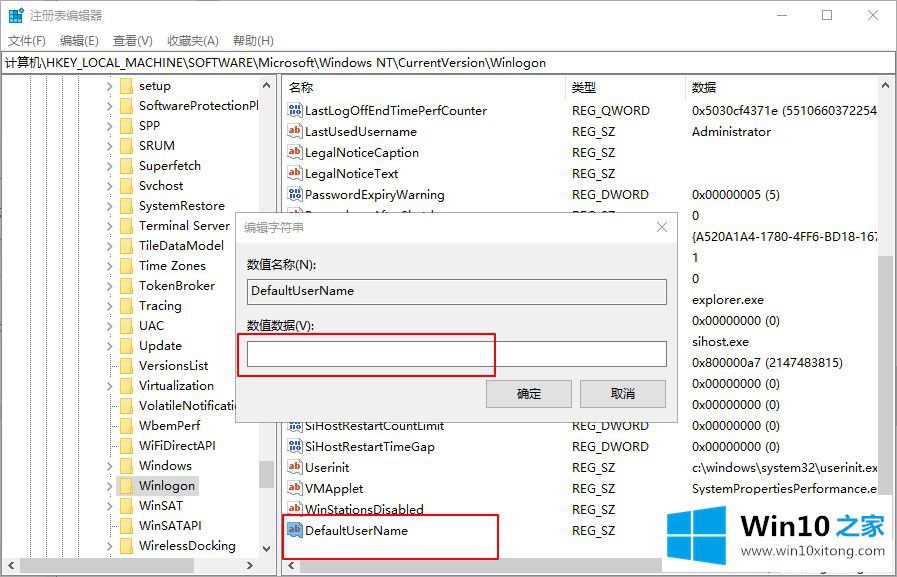Click the tree pane scroll down arrow
The width and height of the screenshot is (897, 577).
(x=266, y=548)
